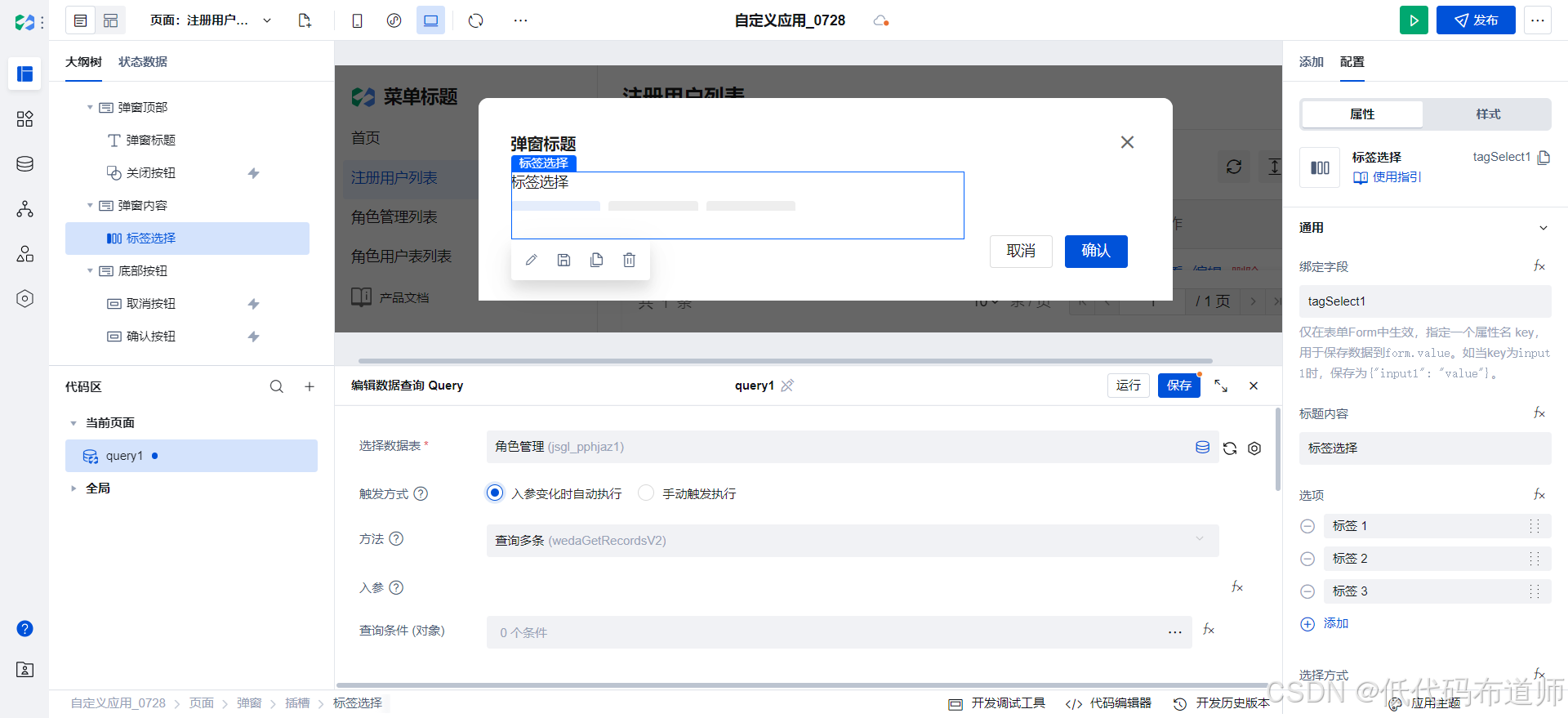Collapse the 弹窗内容 tree node
The height and width of the screenshot is (718, 1568).
(90, 205)
